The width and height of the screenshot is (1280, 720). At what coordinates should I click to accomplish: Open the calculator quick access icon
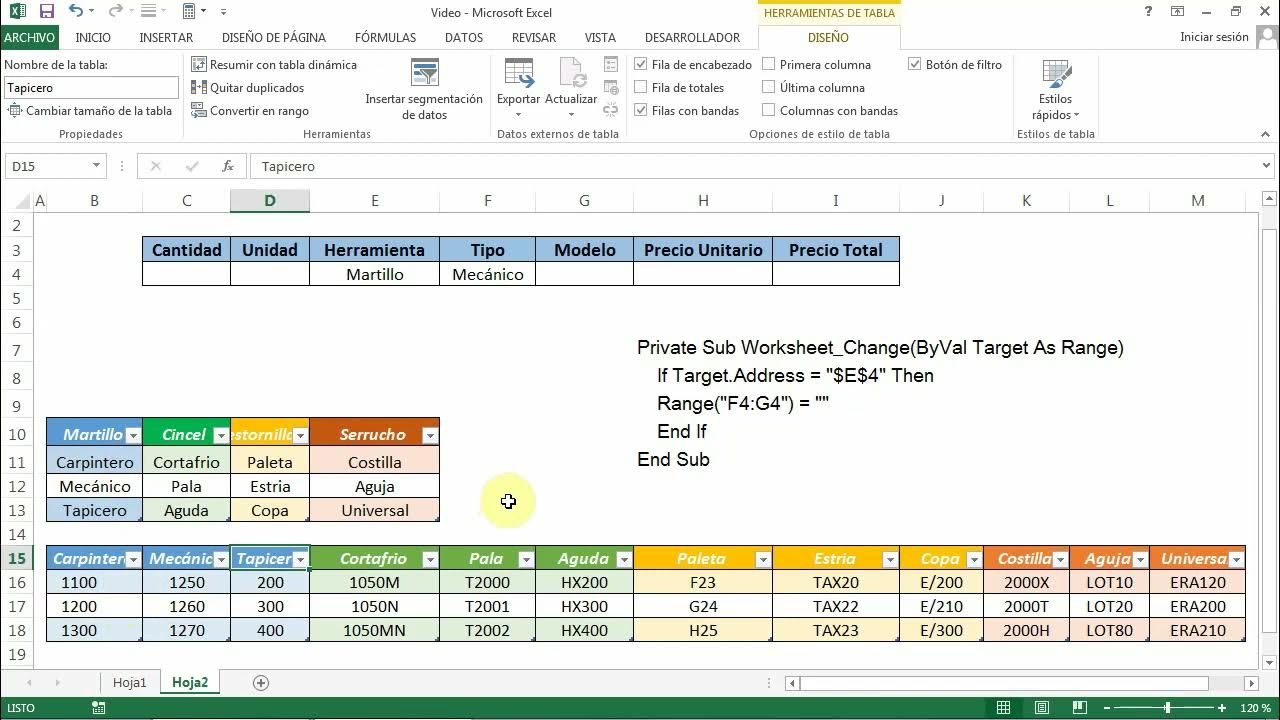[x=190, y=12]
